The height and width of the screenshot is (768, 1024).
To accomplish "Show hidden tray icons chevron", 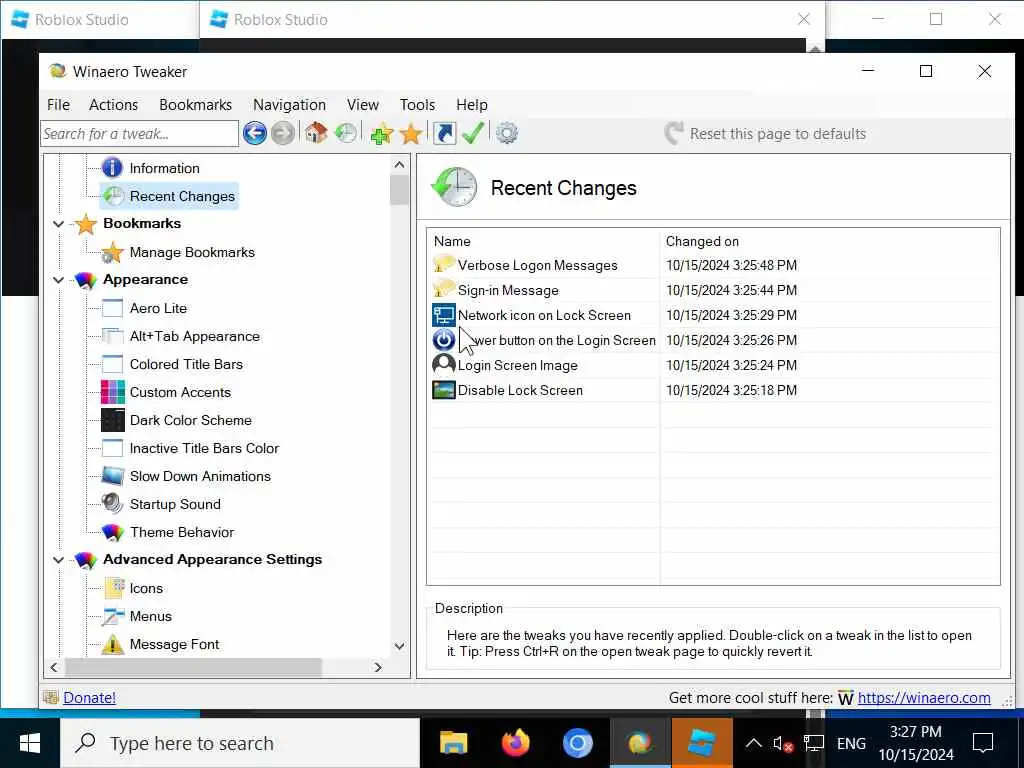I will pyautogui.click(x=753, y=743).
